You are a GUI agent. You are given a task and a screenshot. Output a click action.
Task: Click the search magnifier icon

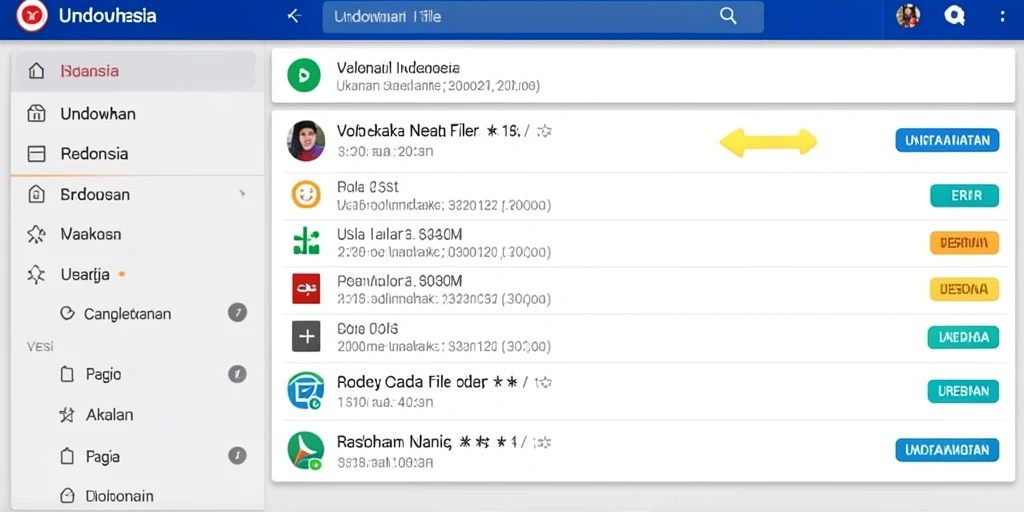tap(728, 16)
